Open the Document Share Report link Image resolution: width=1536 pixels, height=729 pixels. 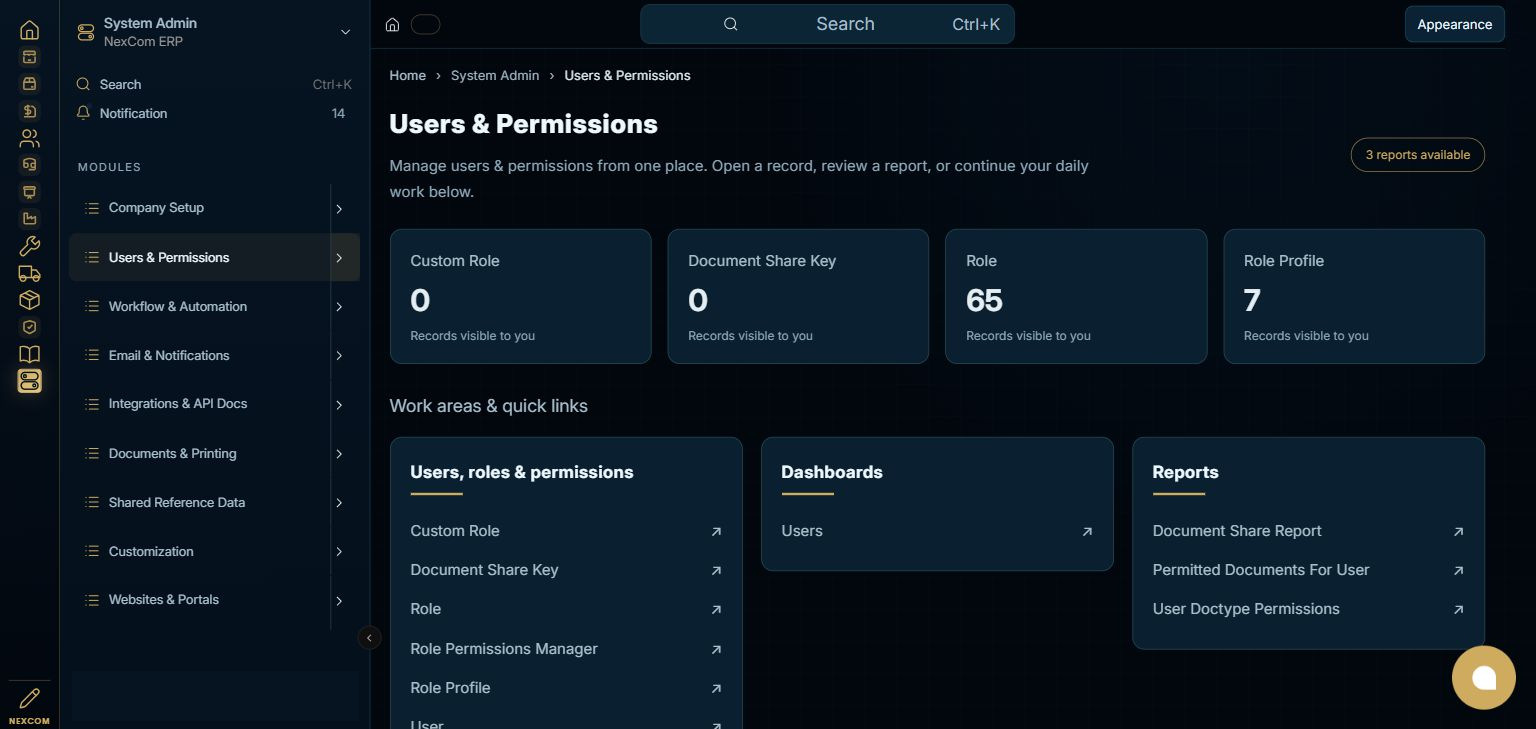(1308, 531)
